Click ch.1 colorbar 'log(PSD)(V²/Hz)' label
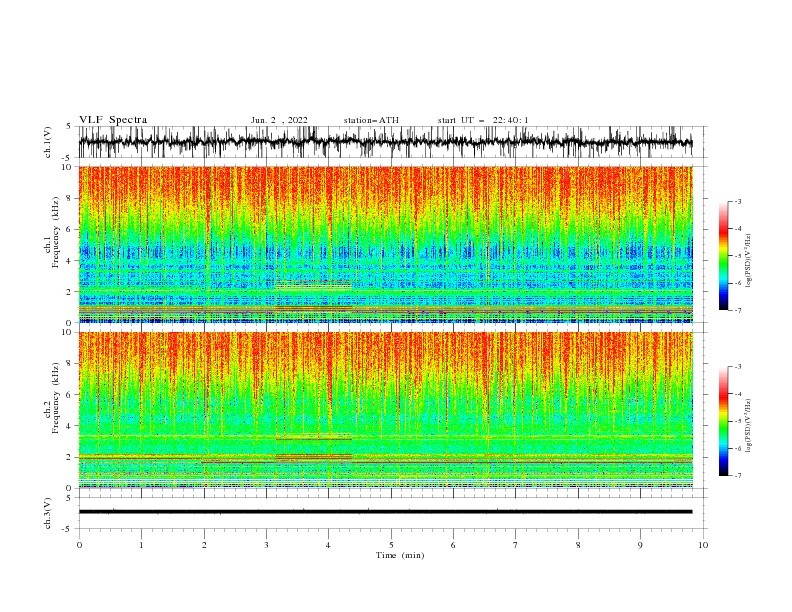The image size is (792, 612). [748, 261]
